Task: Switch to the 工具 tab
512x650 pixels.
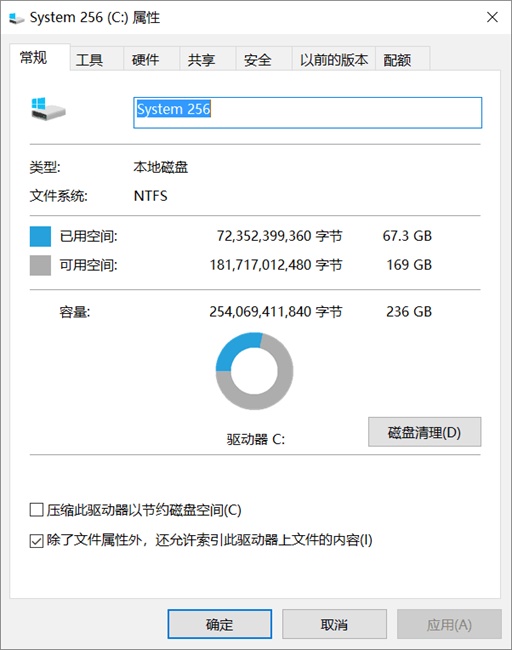Action: pos(96,59)
